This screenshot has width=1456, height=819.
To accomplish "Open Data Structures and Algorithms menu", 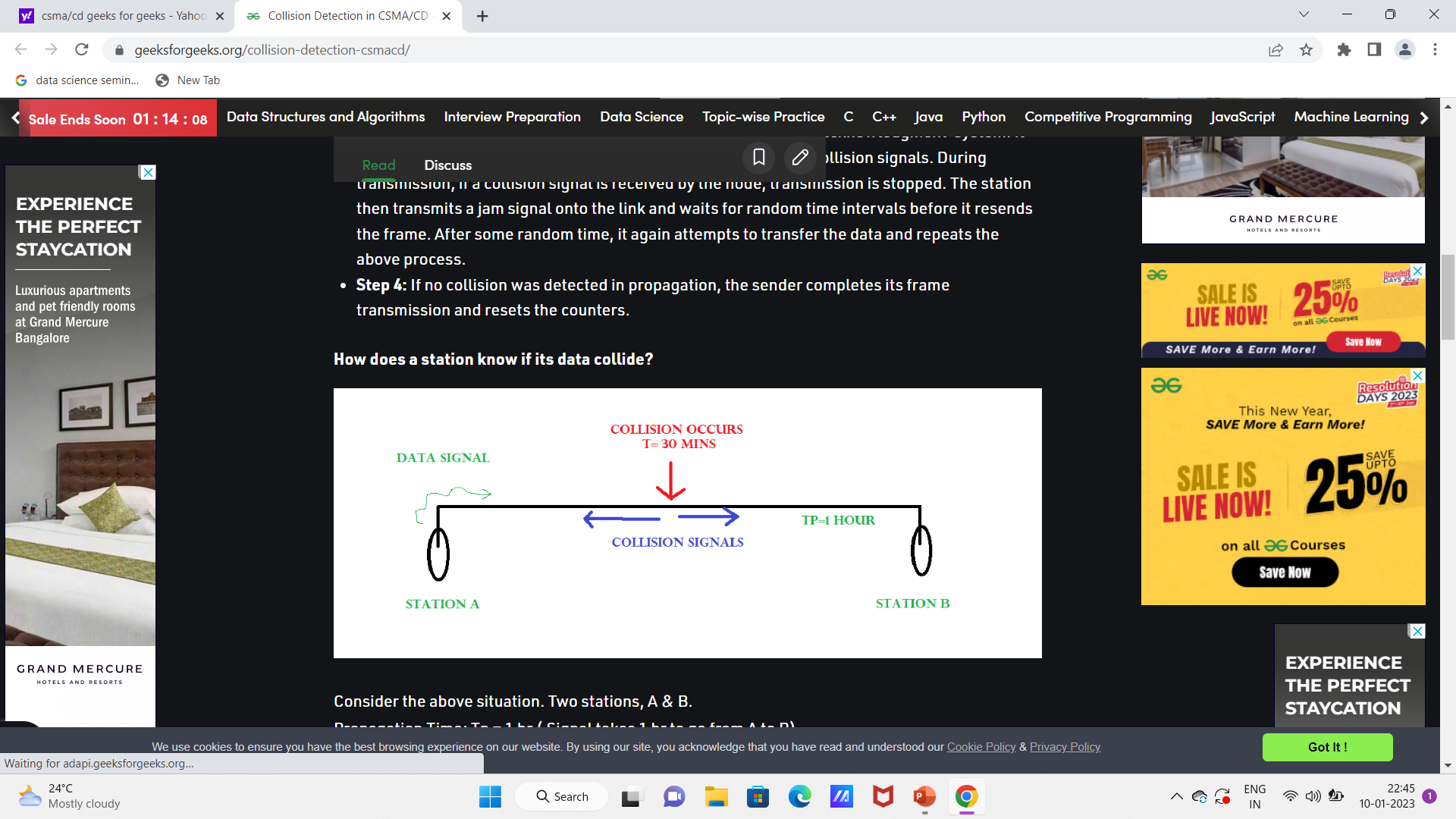I will [325, 117].
